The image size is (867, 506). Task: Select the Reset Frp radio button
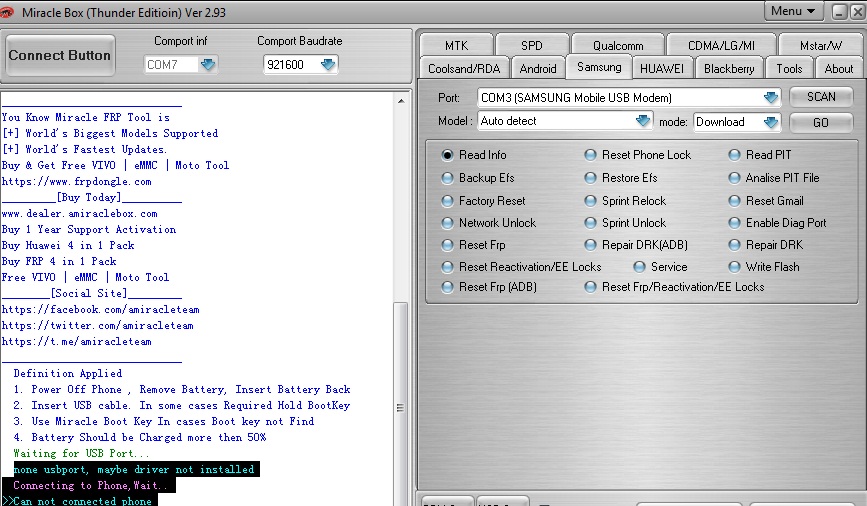tap(447, 245)
